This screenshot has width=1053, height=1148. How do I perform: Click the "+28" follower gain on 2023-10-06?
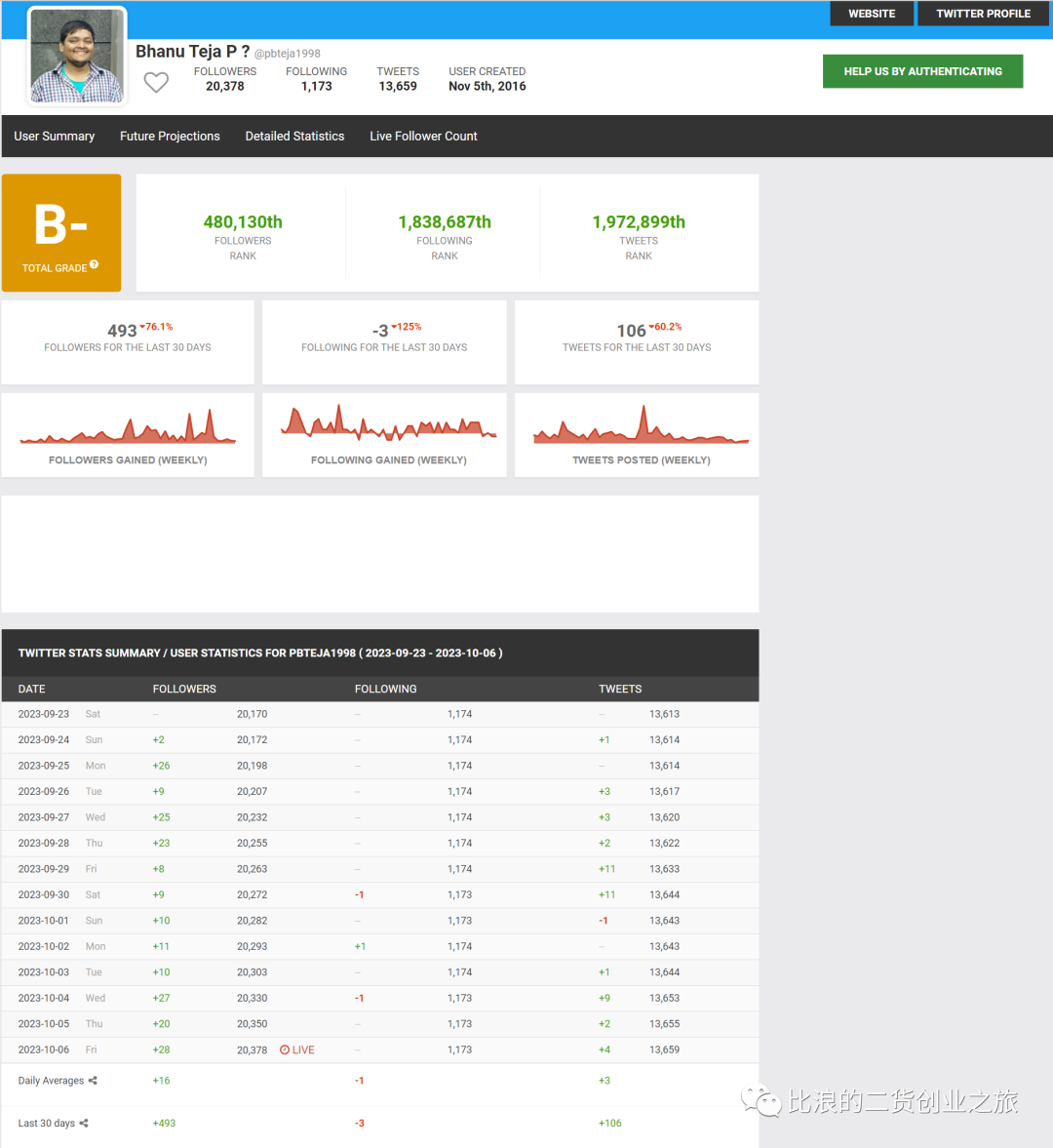[161, 1049]
